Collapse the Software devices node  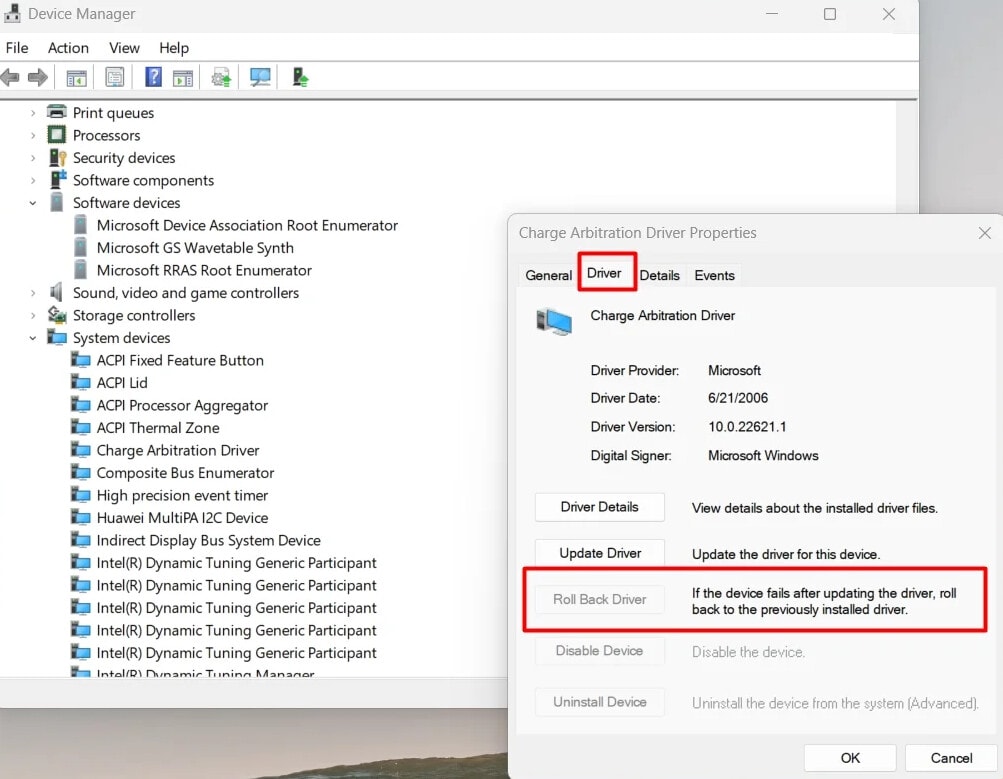(x=33, y=203)
